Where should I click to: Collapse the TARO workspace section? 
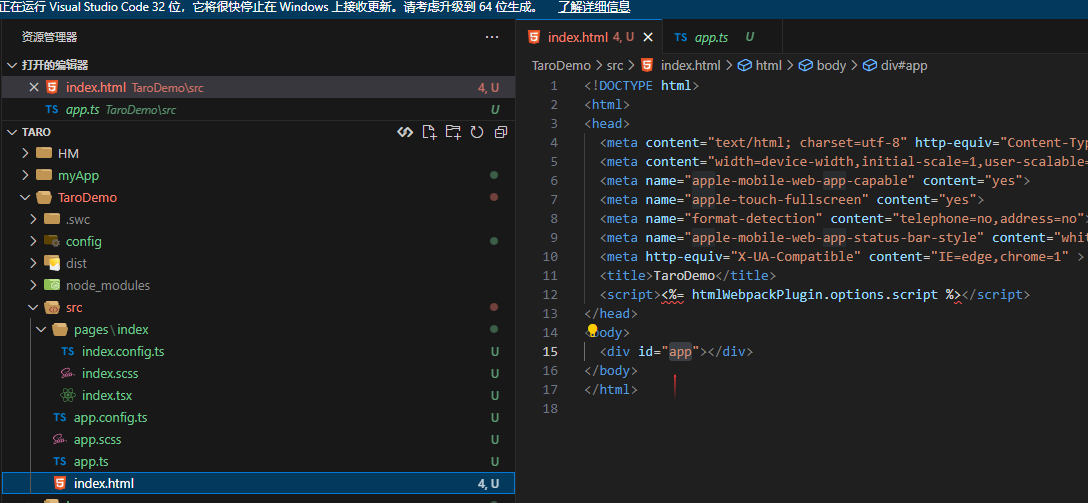[x=12, y=132]
